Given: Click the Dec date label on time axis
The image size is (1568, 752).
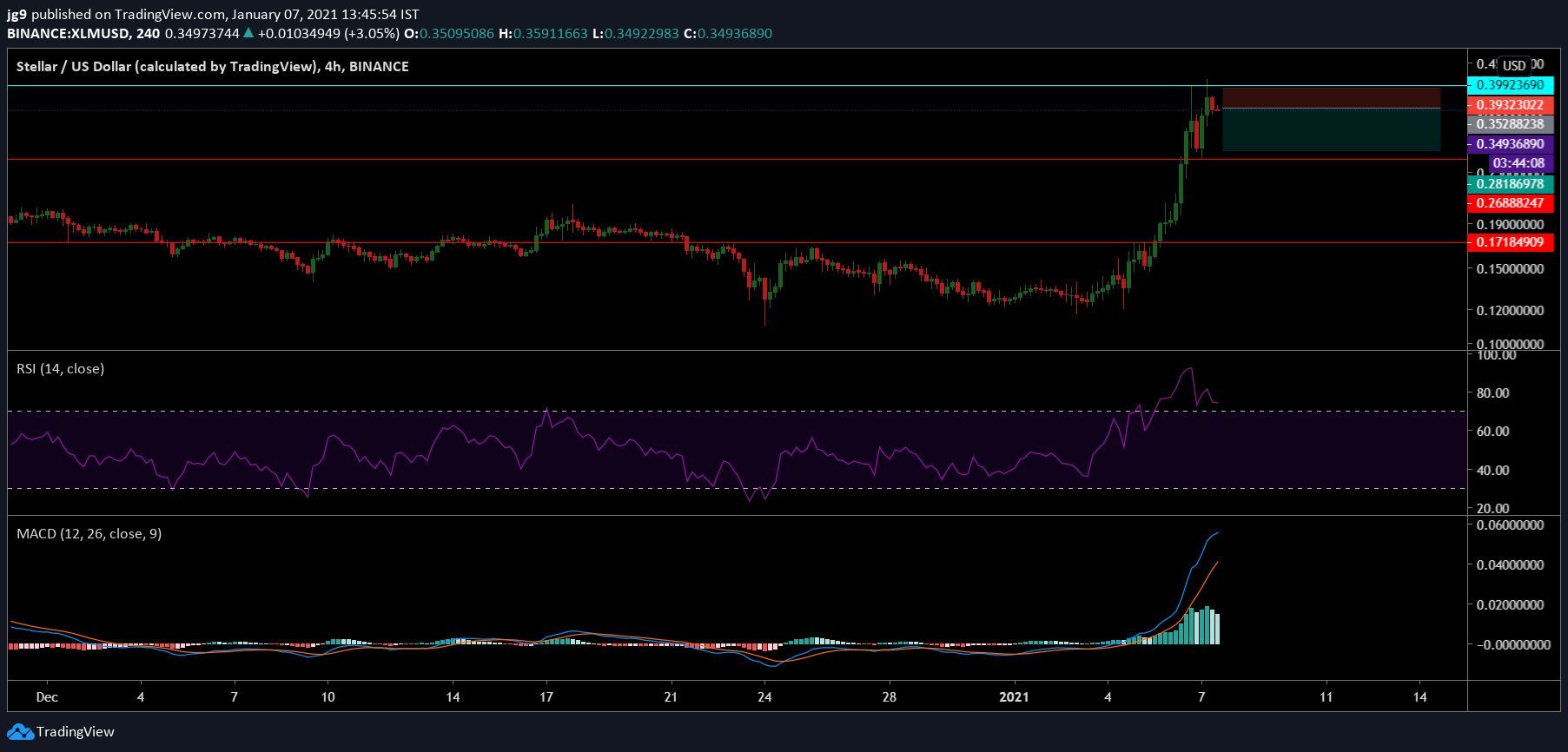Looking at the screenshot, I should pyautogui.click(x=47, y=697).
